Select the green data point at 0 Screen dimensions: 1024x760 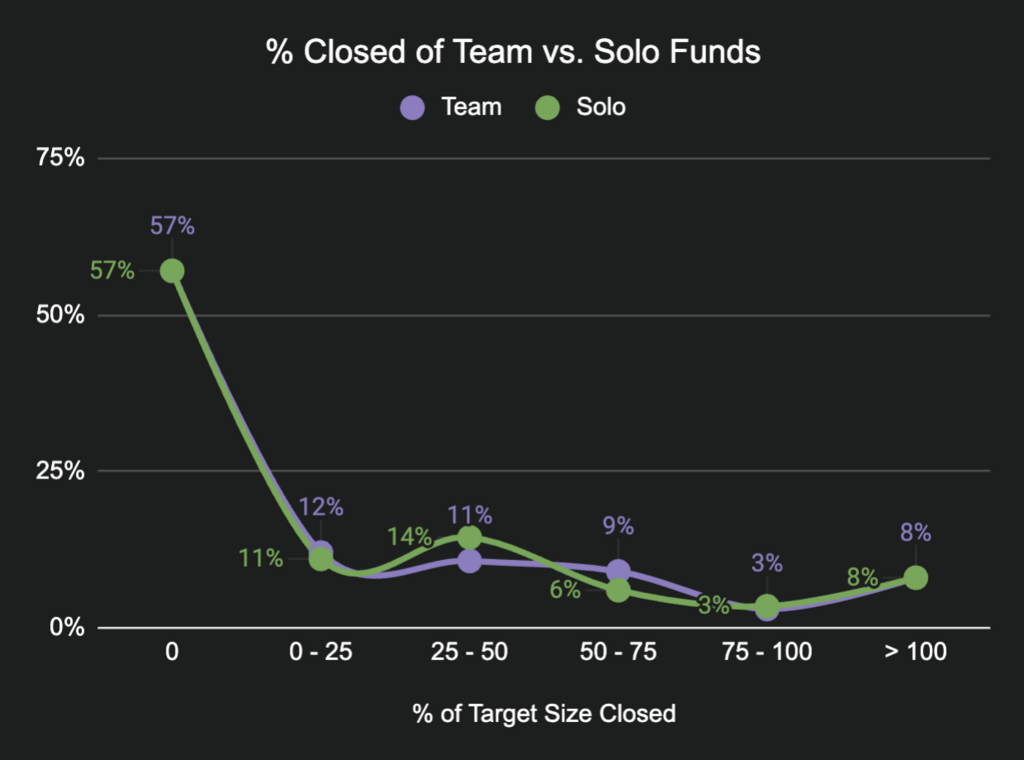pyautogui.click(x=172, y=271)
